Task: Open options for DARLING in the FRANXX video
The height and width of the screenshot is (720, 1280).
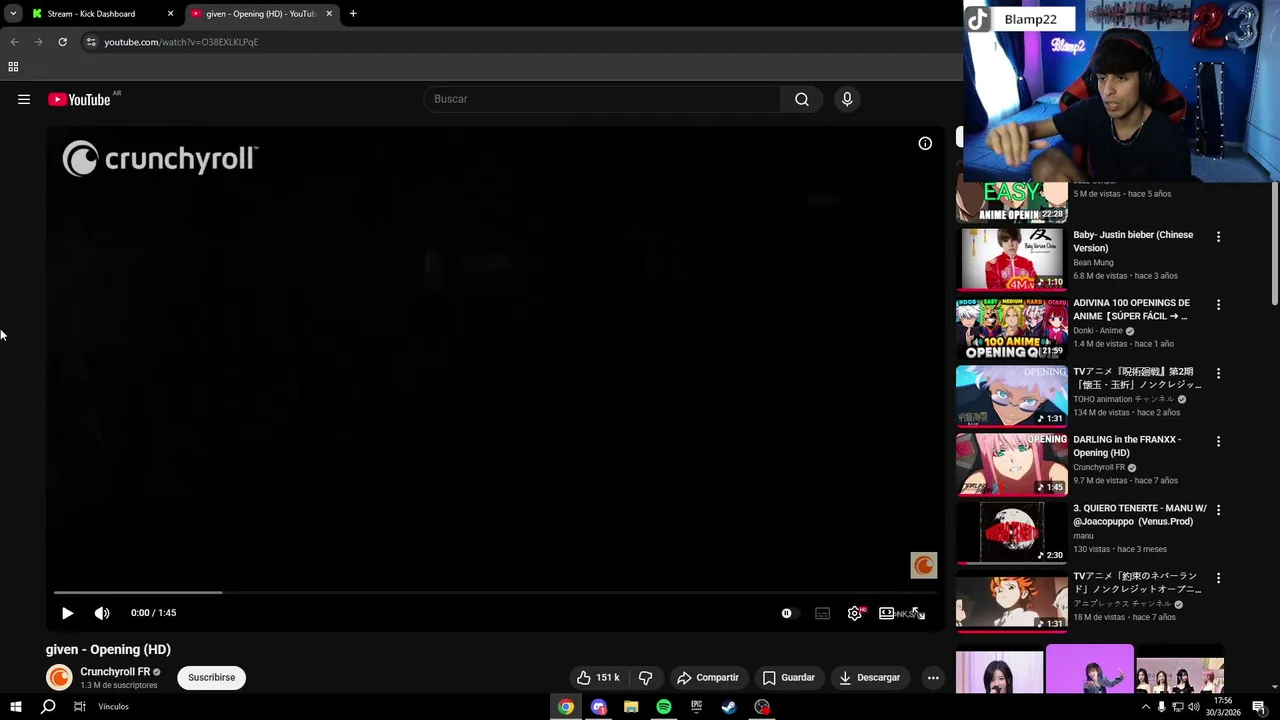Action: [1218, 441]
